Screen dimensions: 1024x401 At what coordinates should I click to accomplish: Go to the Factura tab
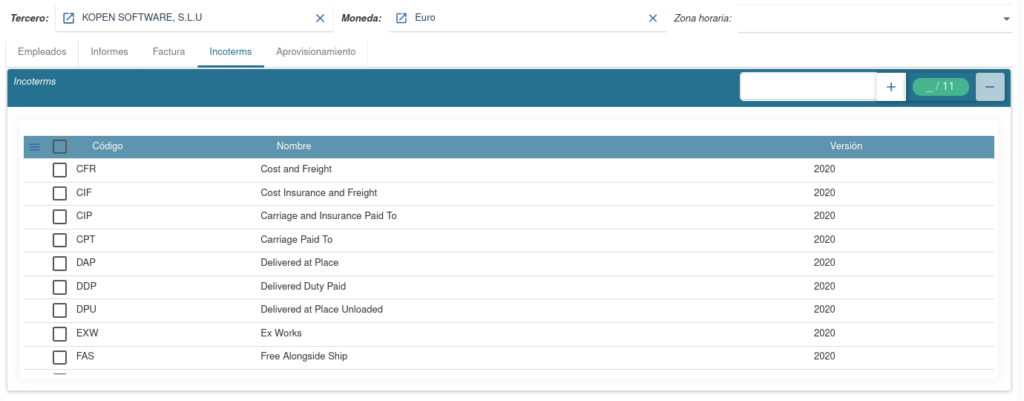coord(169,51)
